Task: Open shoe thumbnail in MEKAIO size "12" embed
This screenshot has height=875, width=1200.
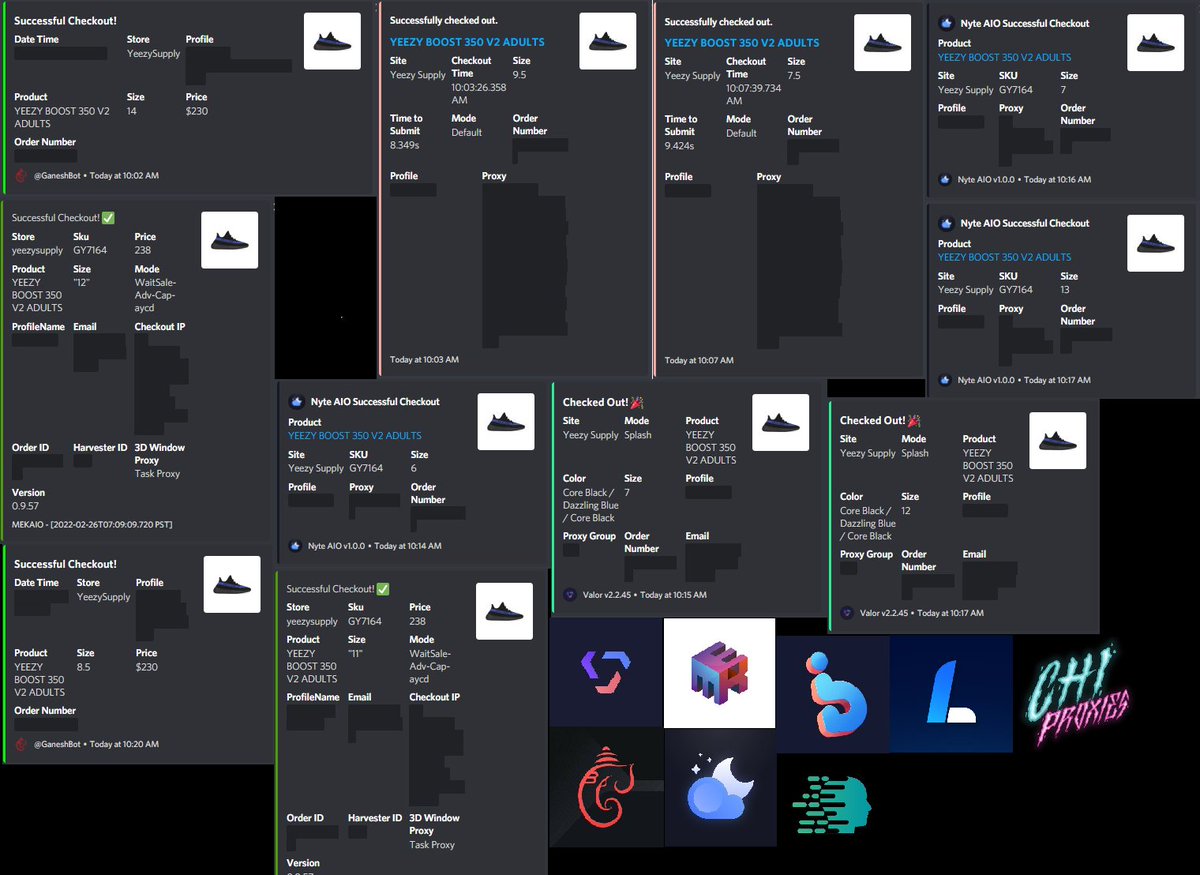Action: tap(229, 240)
